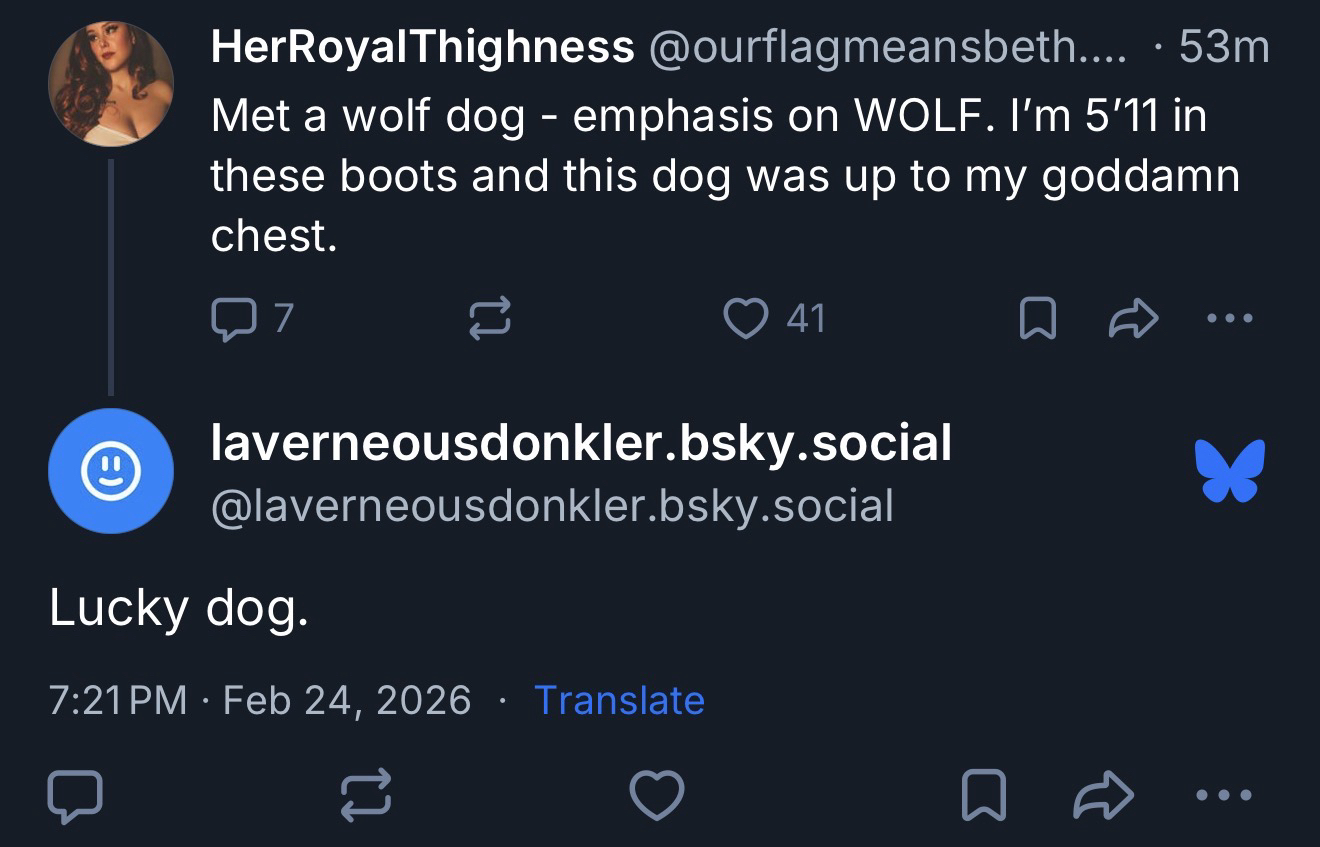Open the bold laverneousdonkler.bsky.social display name
Image resolution: width=1320 pixels, height=847 pixels.
pos(580,443)
